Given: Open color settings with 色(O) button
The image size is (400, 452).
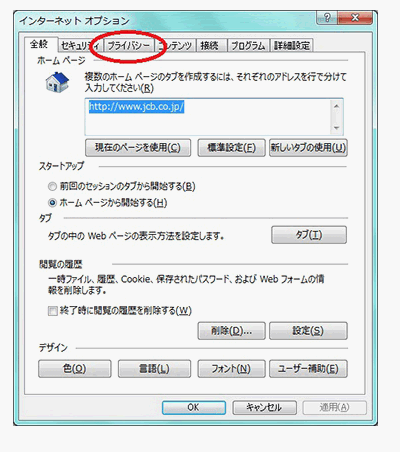Looking at the screenshot, I should click(x=75, y=369).
